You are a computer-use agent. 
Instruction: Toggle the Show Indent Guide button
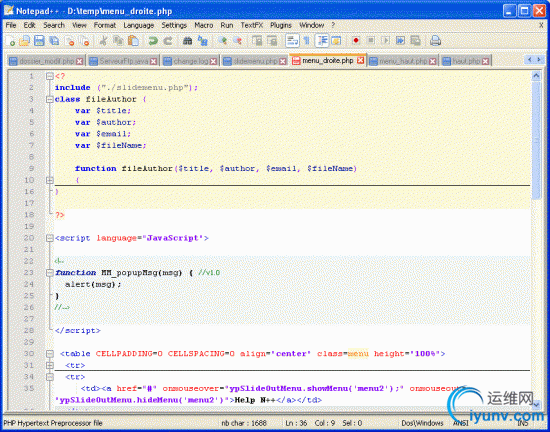tap(321, 41)
